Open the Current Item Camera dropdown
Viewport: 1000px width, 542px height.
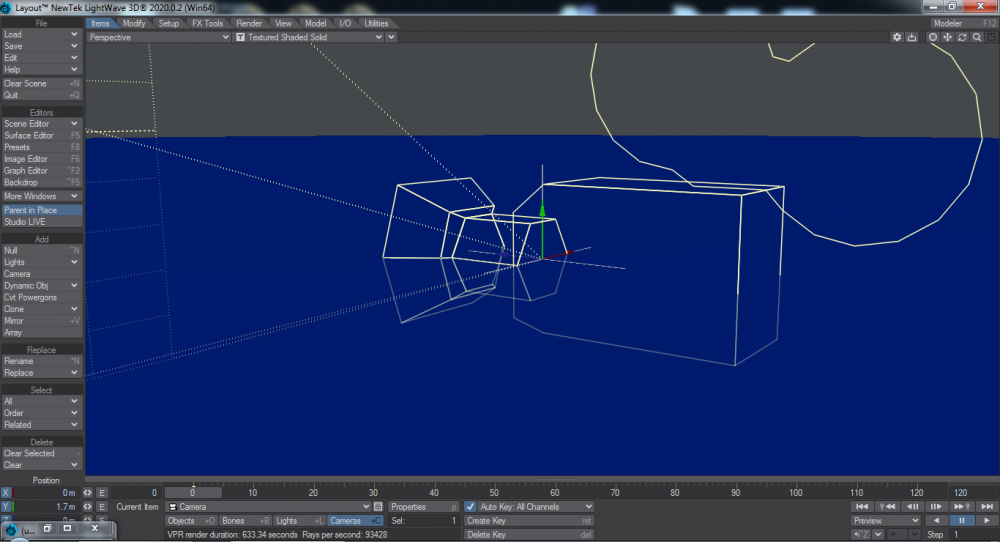270,507
